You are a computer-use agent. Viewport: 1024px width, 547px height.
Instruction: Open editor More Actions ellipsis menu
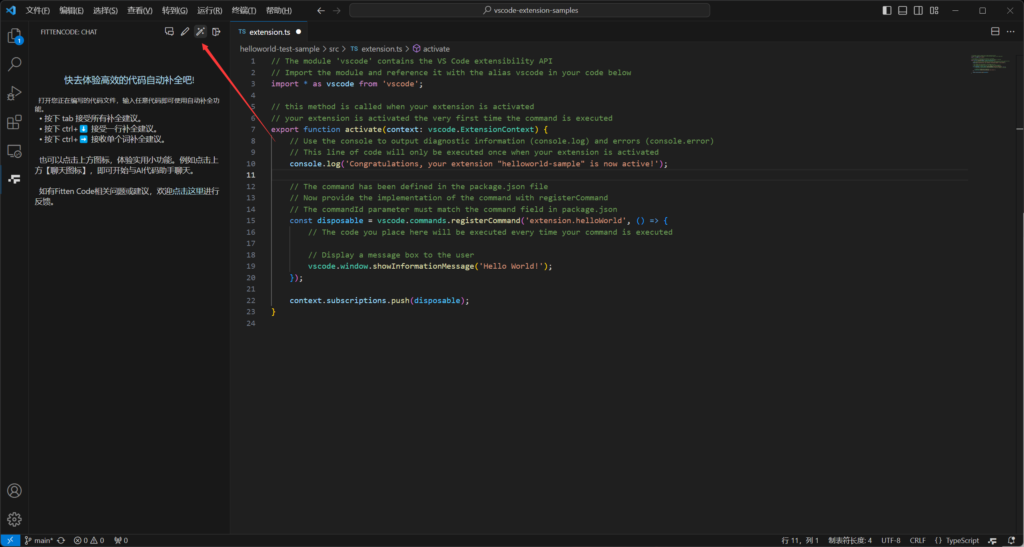(1010, 32)
